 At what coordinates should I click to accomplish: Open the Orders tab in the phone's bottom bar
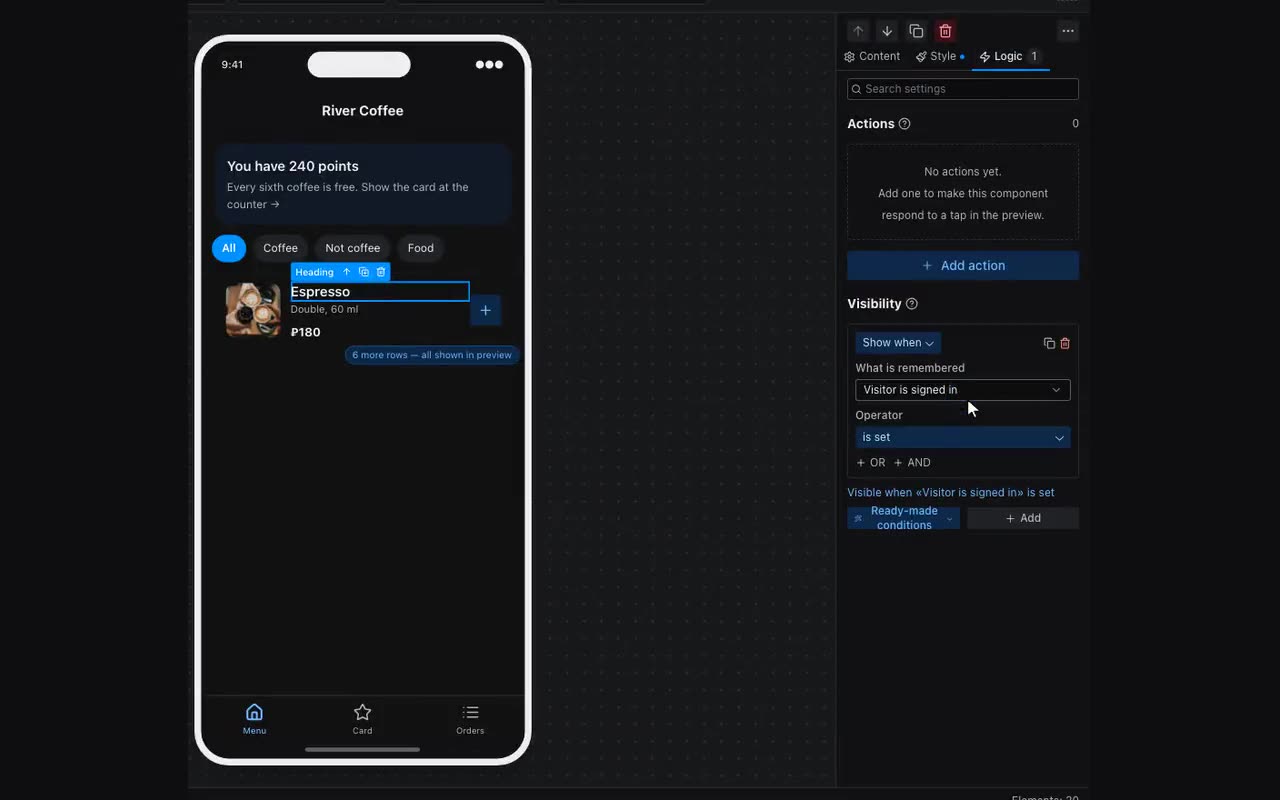[x=470, y=719]
